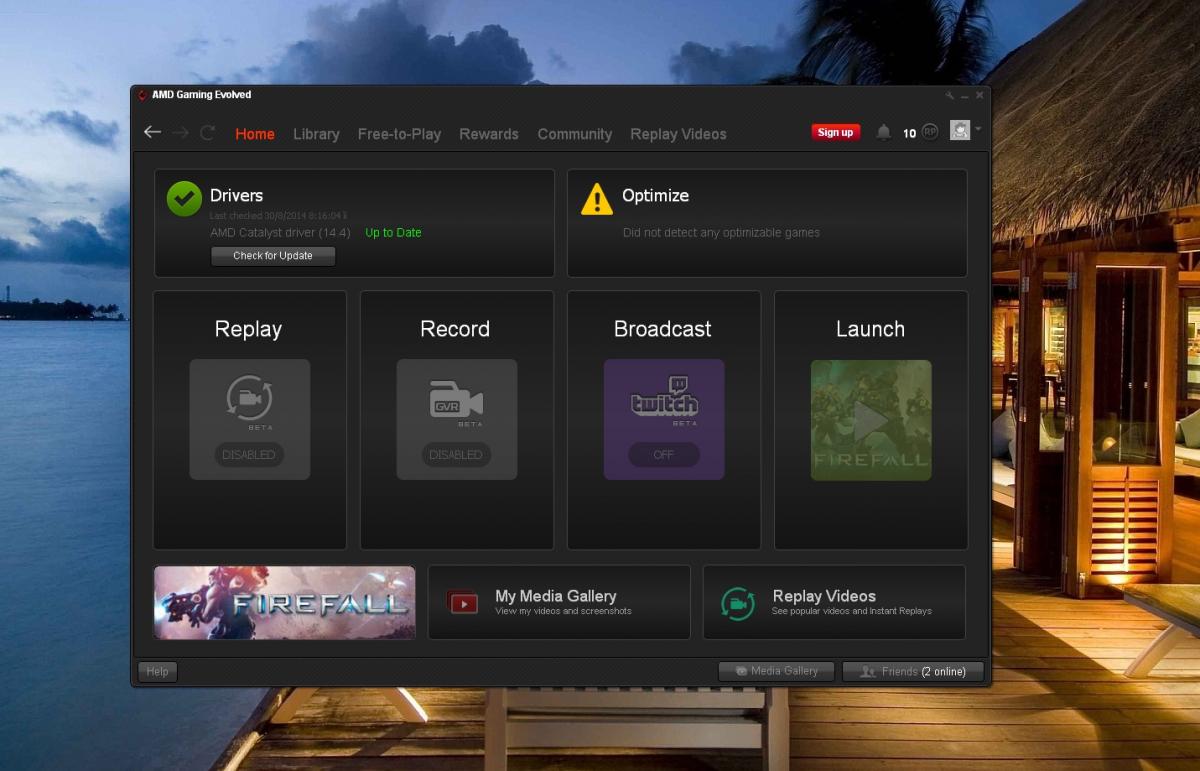
Task: Click the Replay camera icon tile
Action: pos(250,419)
